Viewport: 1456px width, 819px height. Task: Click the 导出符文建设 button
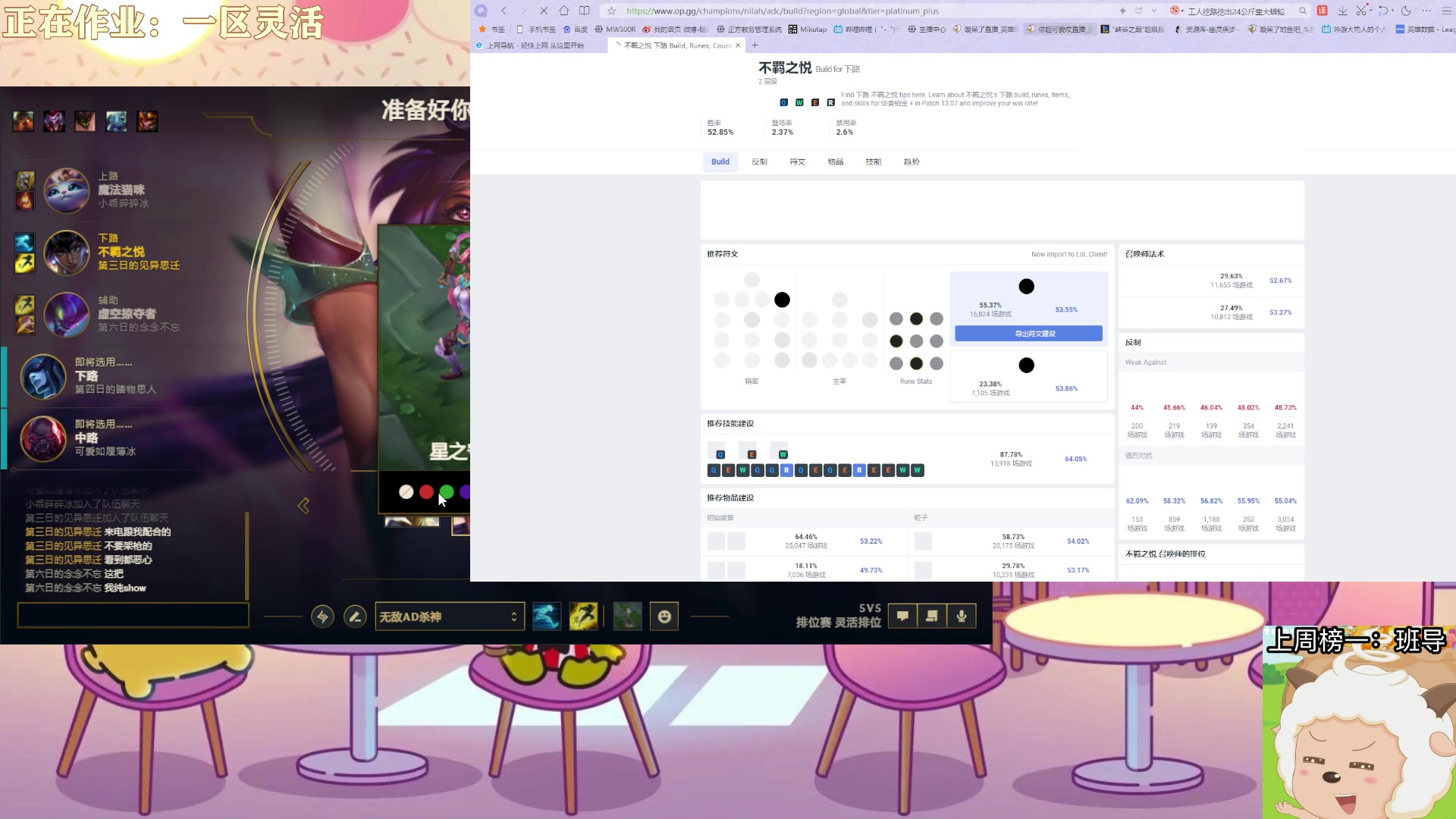point(1028,334)
